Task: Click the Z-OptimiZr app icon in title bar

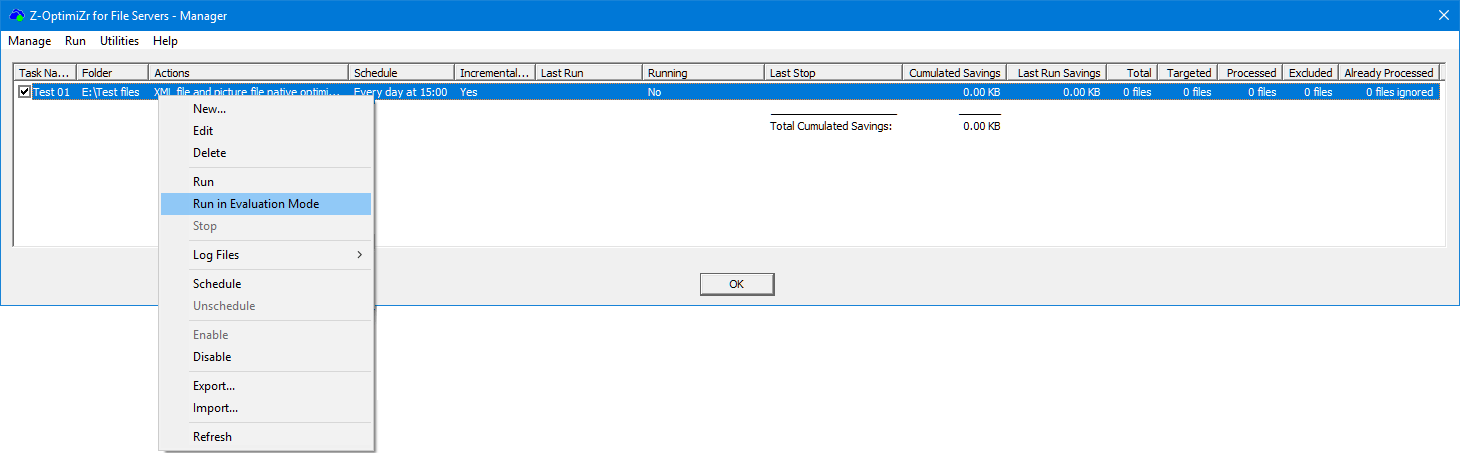Action: [16, 15]
